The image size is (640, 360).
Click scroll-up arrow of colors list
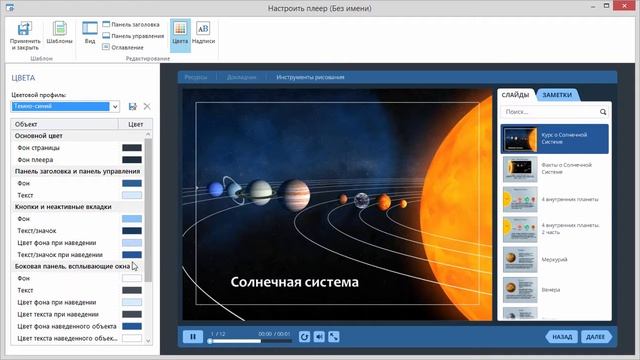point(148,134)
